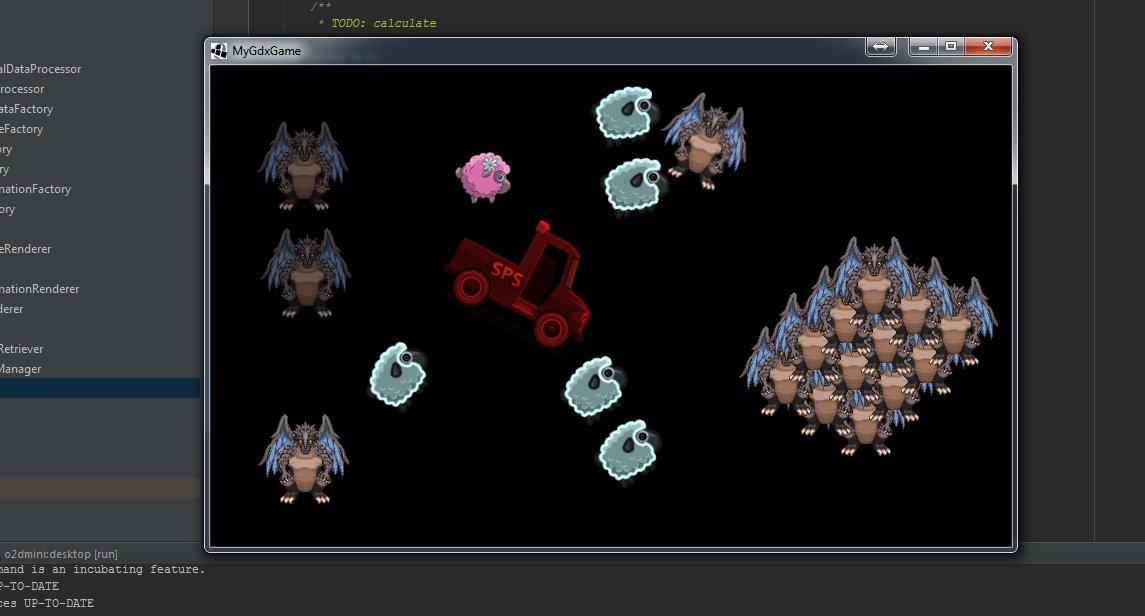Select the Manager item in the IDE tree
Image resolution: width=1145 pixels, height=616 pixels.
[x=20, y=369]
